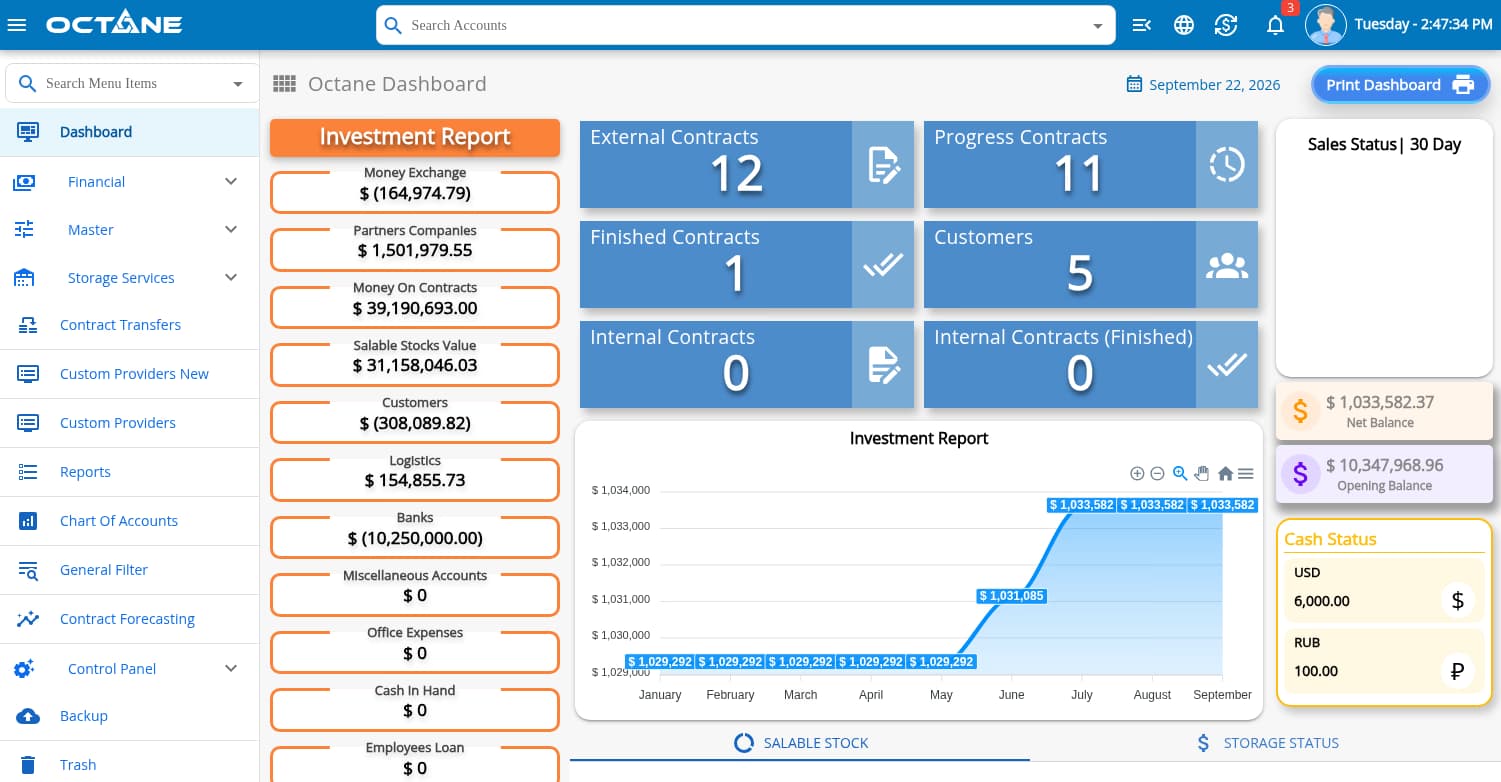Open the notifications bell
The image size is (1501, 782).
tap(1275, 25)
